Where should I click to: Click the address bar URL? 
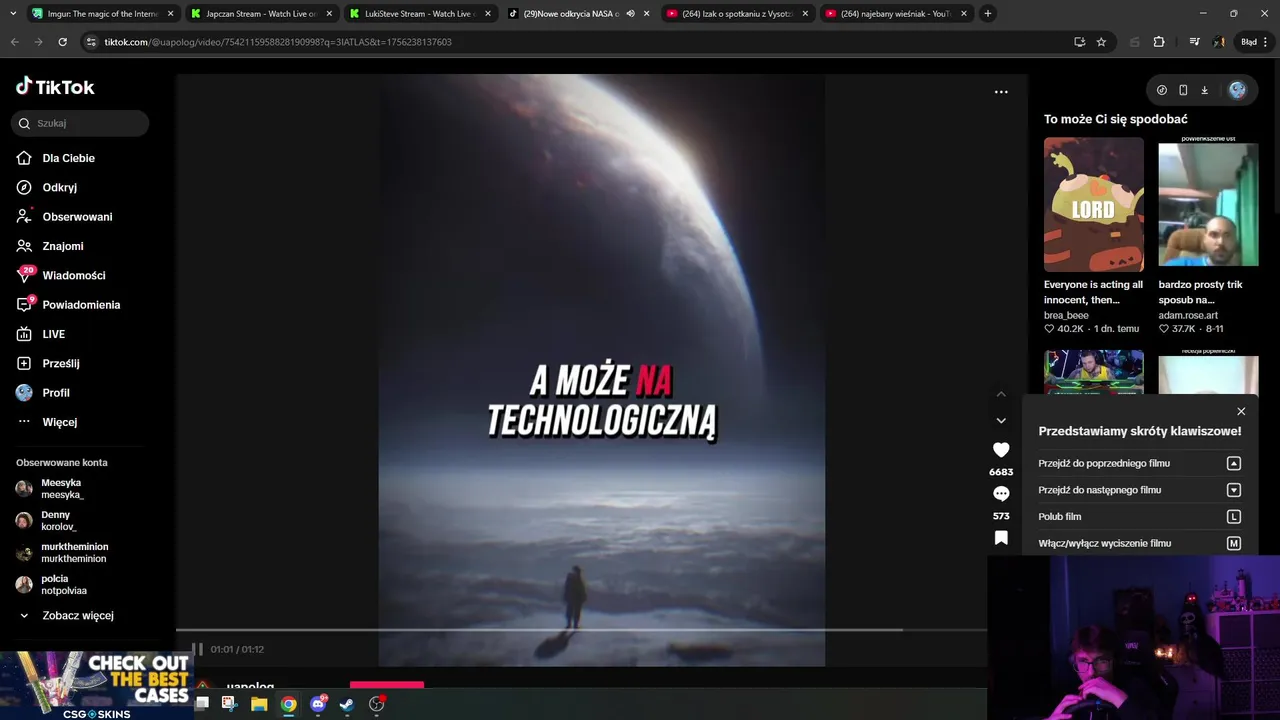tap(278, 42)
